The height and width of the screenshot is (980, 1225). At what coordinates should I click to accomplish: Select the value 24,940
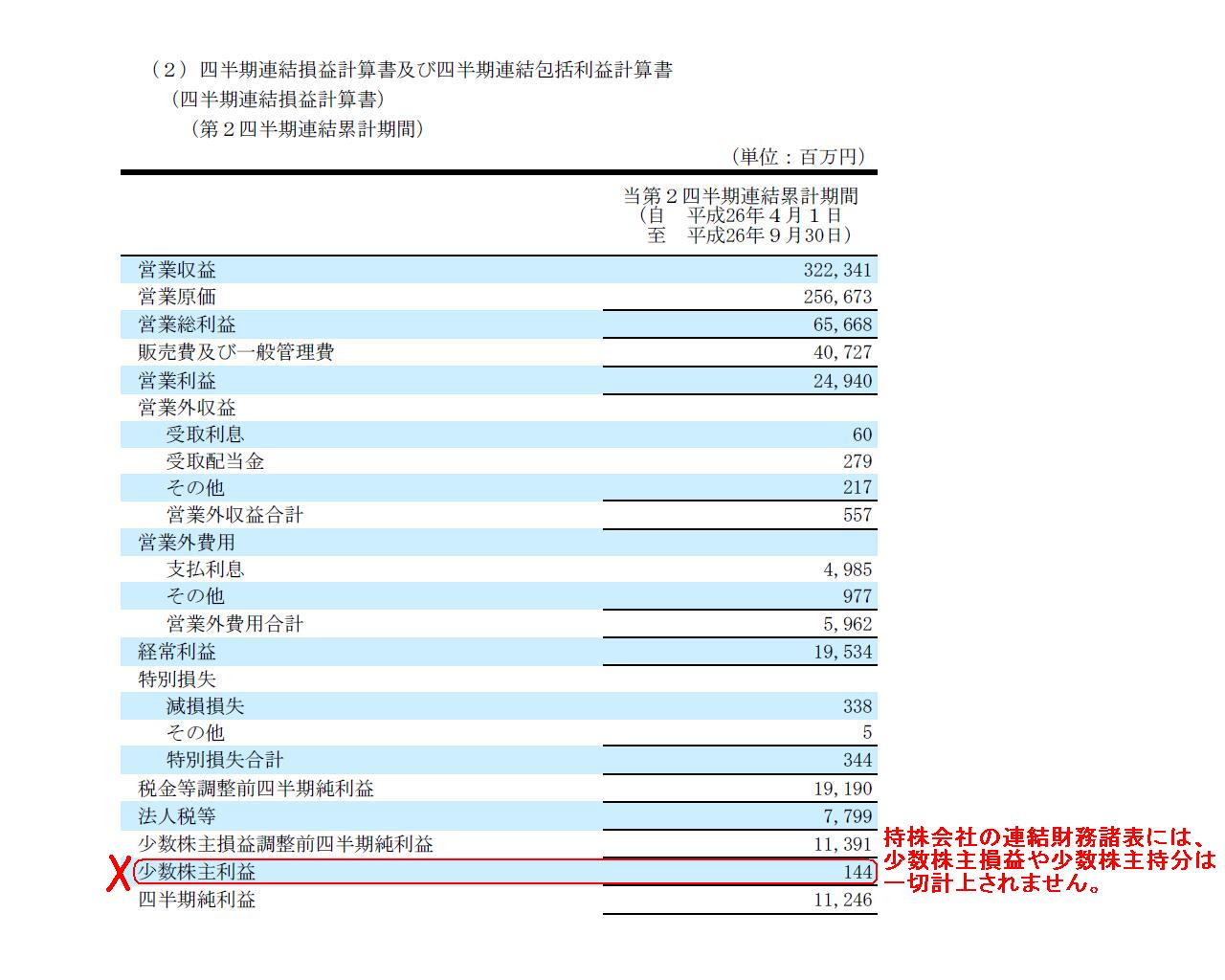(842, 380)
